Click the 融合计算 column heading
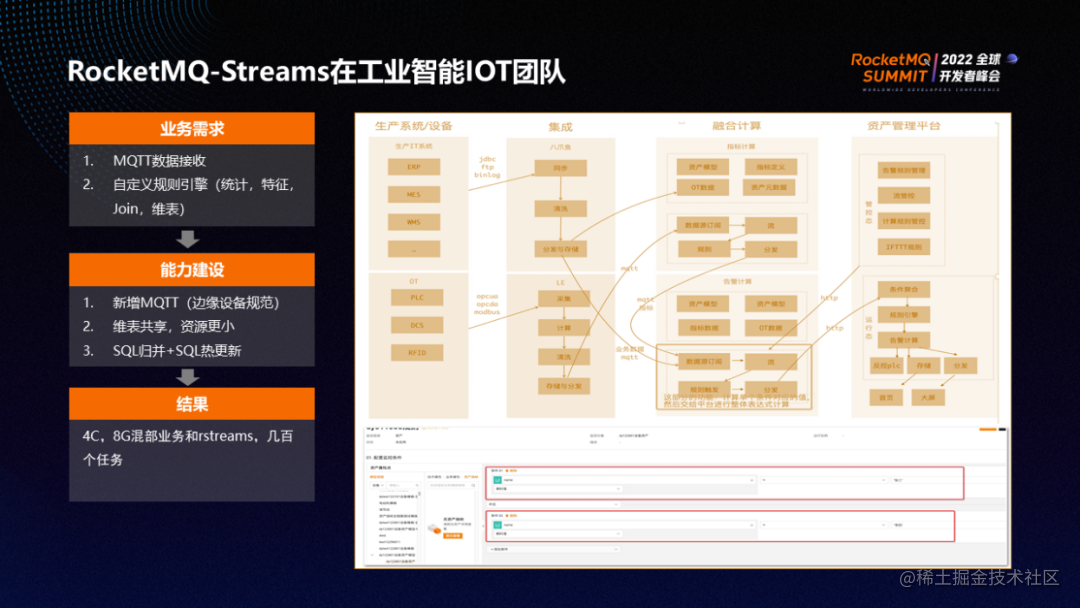The height and width of the screenshot is (608, 1080). (x=736, y=126)
